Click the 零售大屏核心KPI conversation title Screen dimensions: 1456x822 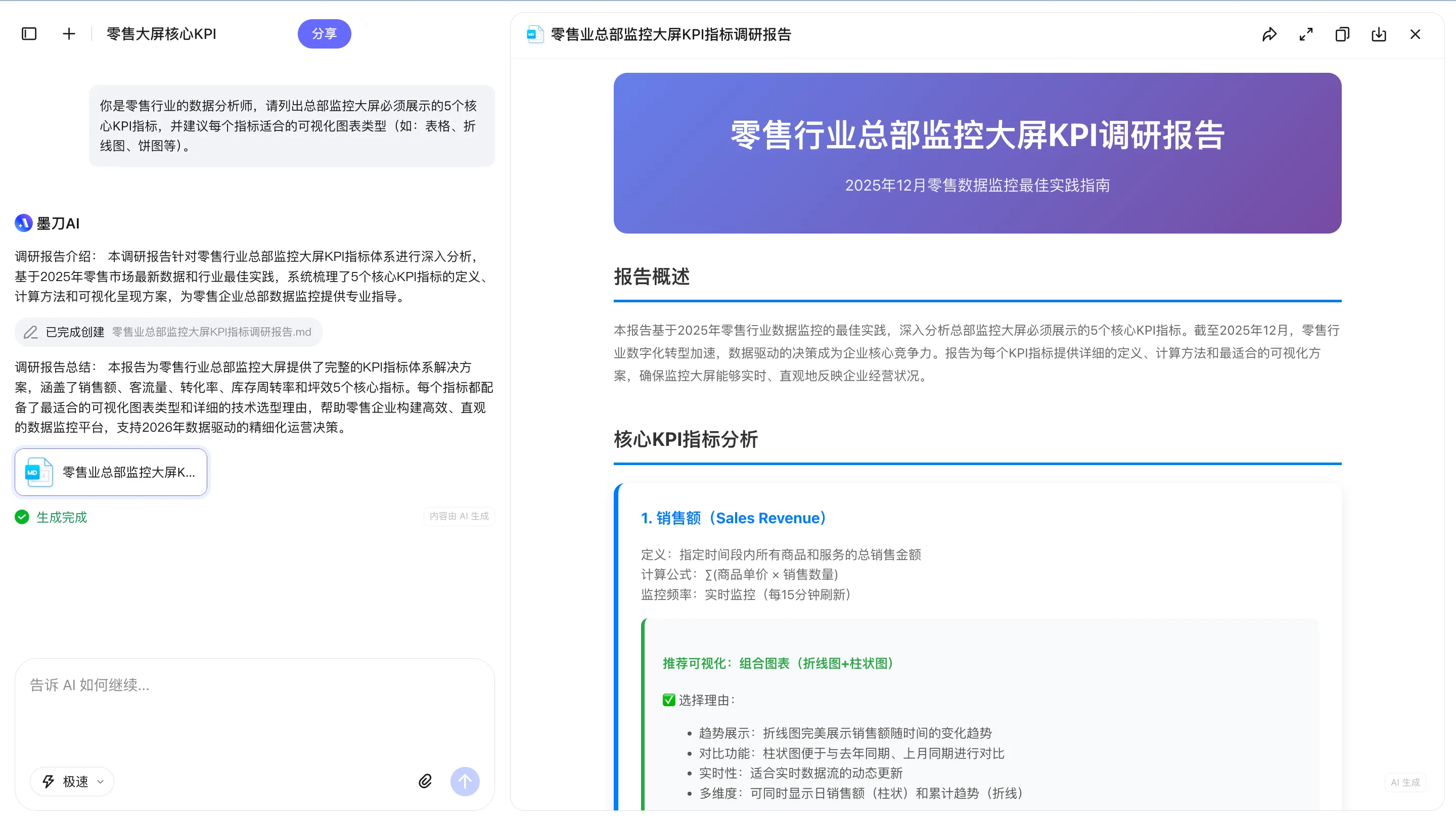pyautogui.click(x=161, y=34)
